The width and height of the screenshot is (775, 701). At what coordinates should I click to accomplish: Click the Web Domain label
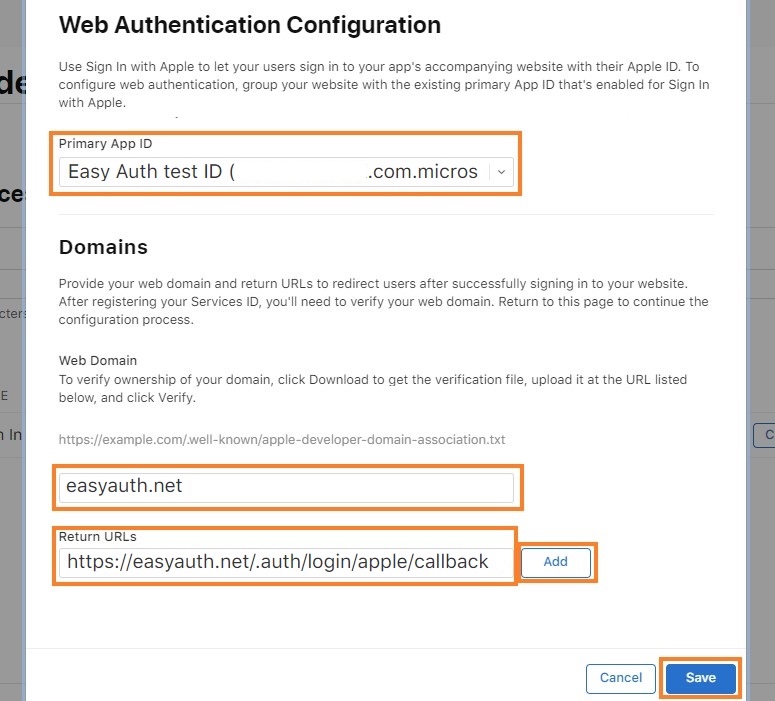point(98,360)
